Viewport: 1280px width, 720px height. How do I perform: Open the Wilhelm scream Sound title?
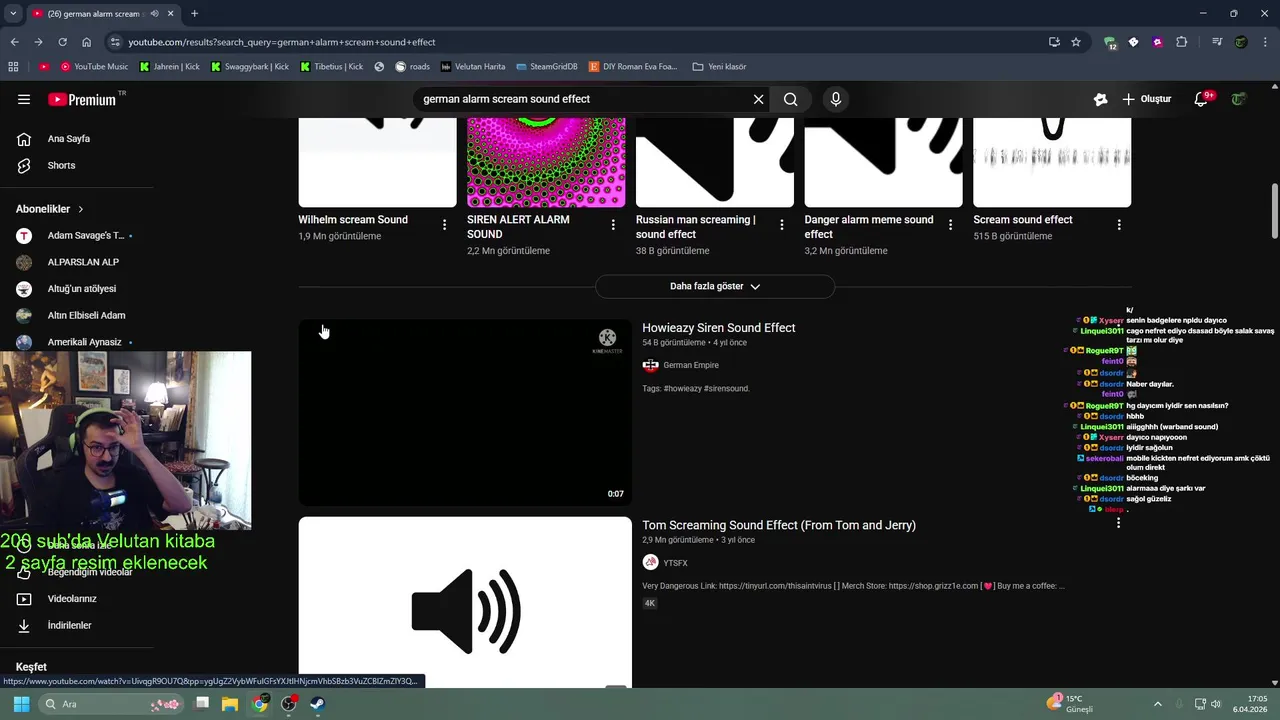(353, 220)
